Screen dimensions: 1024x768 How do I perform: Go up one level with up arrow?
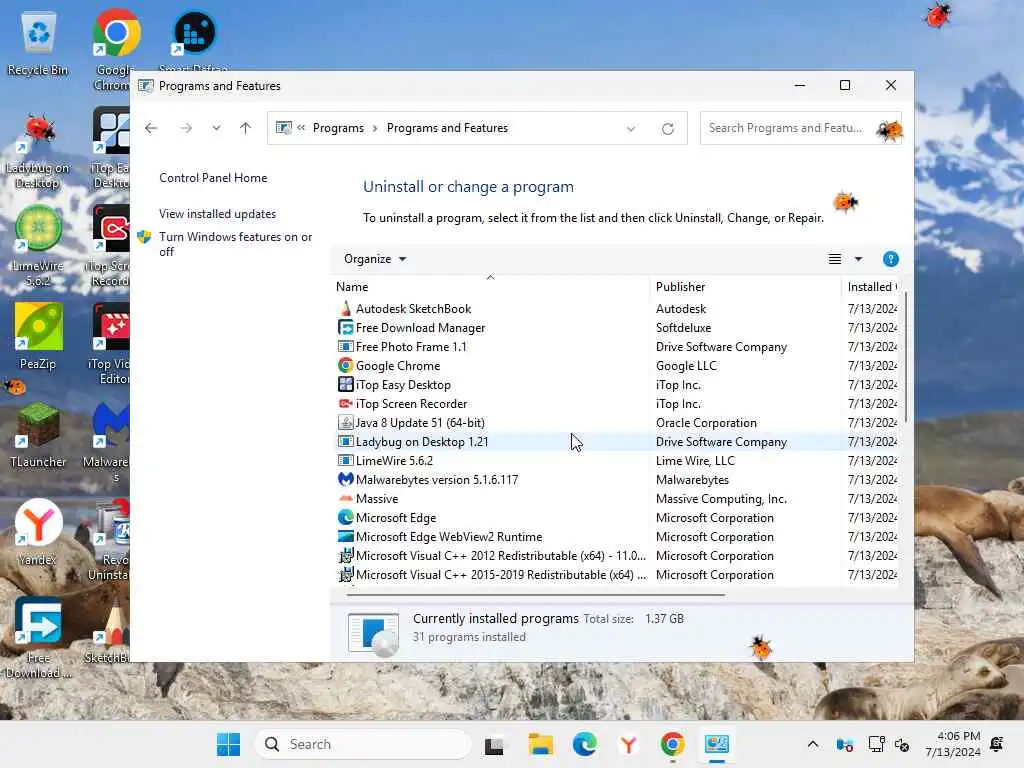pyautogui.click(x=246, y=128)
